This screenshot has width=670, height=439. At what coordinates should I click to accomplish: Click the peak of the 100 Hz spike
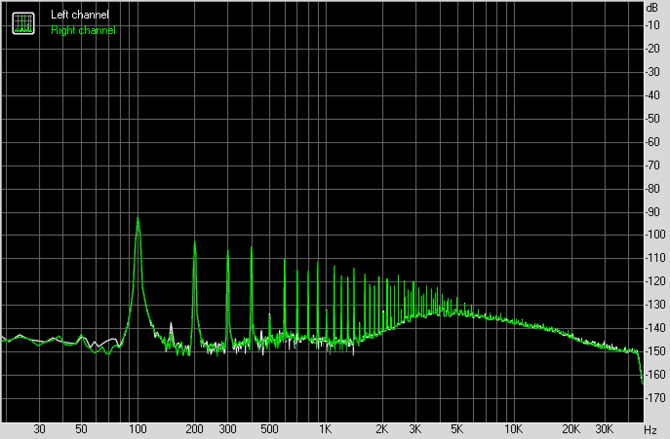point(138,218)
